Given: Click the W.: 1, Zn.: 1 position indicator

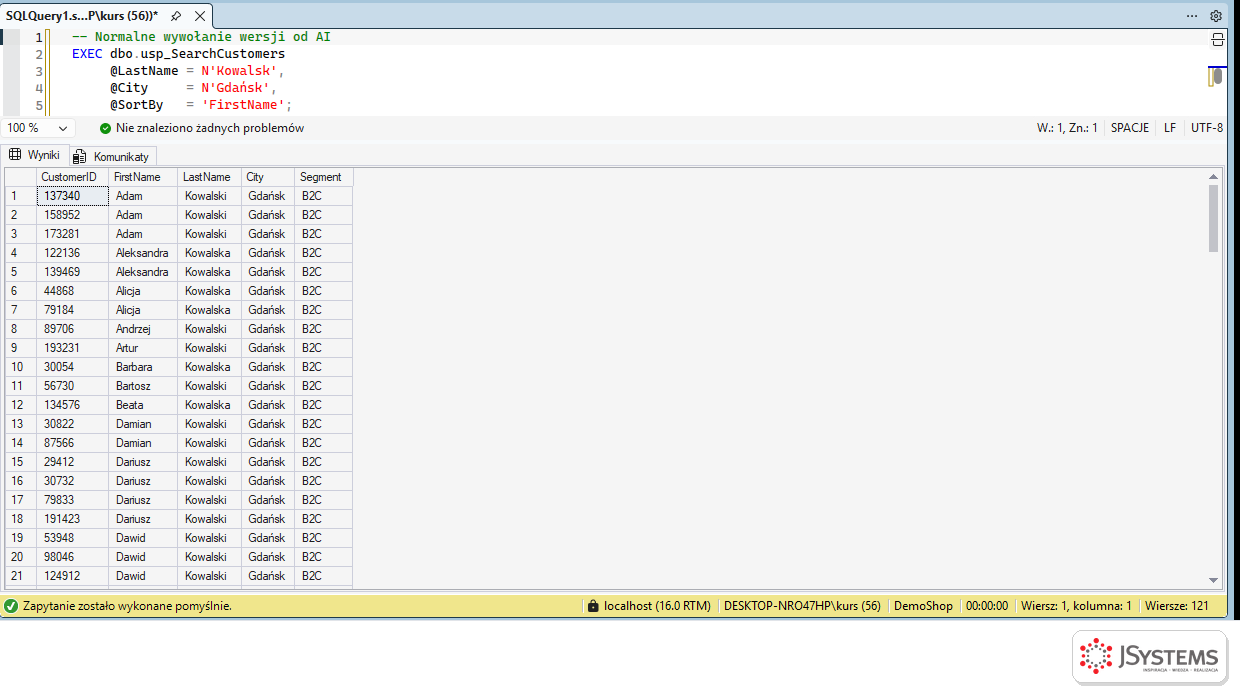Looking at the screenshot, I should click(1067, 128).
